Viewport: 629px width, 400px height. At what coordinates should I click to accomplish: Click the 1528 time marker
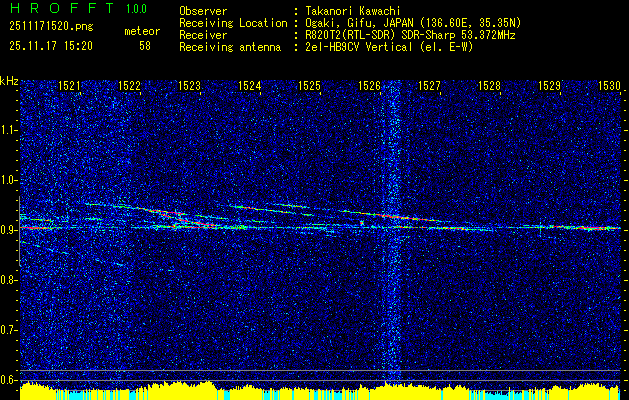pyautogui.click(x=489, y=85)
